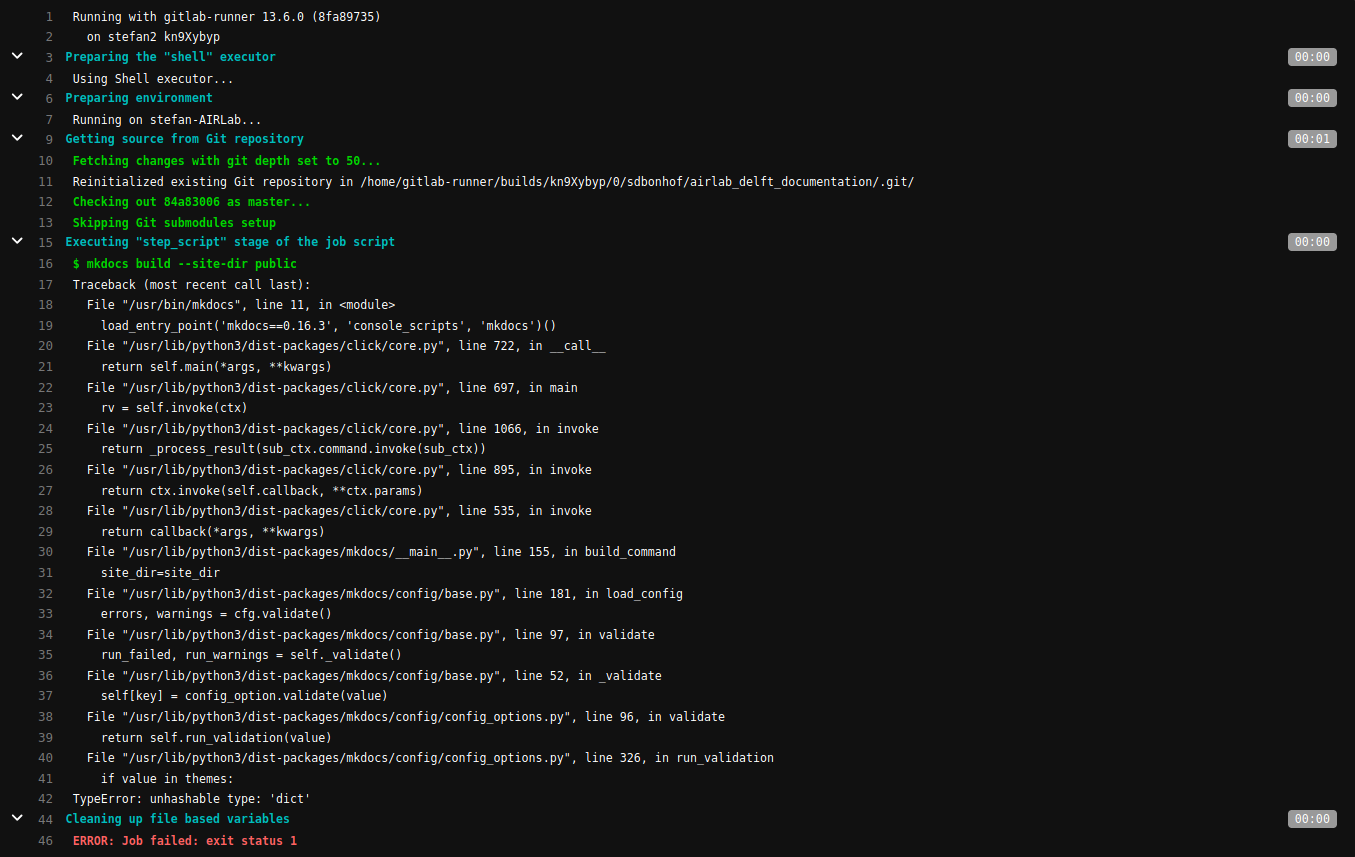The width and height of the screenshot is (1355, 857).
Task: Click the duration badge beside Cleaning up section
Action: coord(1312,818)
